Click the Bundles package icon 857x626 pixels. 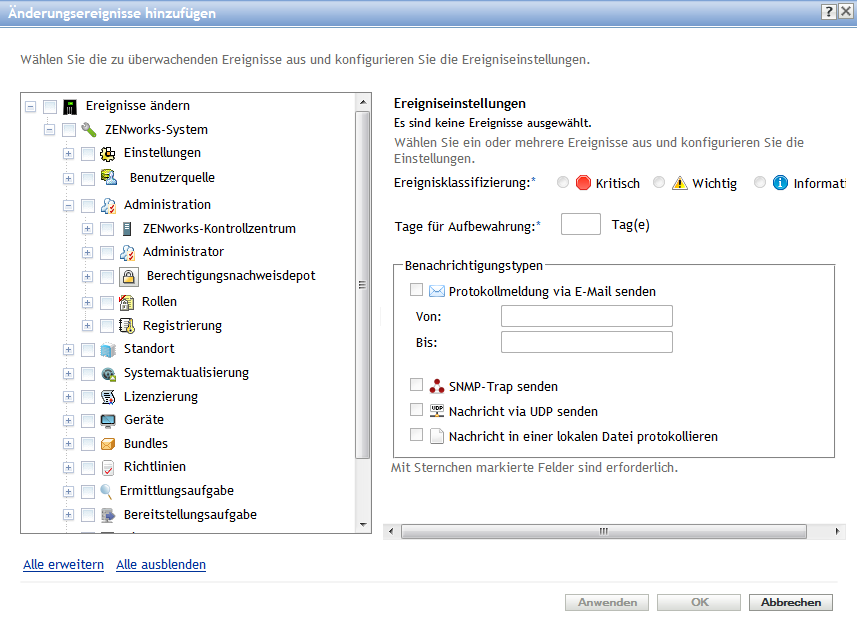tap(108, 444)
